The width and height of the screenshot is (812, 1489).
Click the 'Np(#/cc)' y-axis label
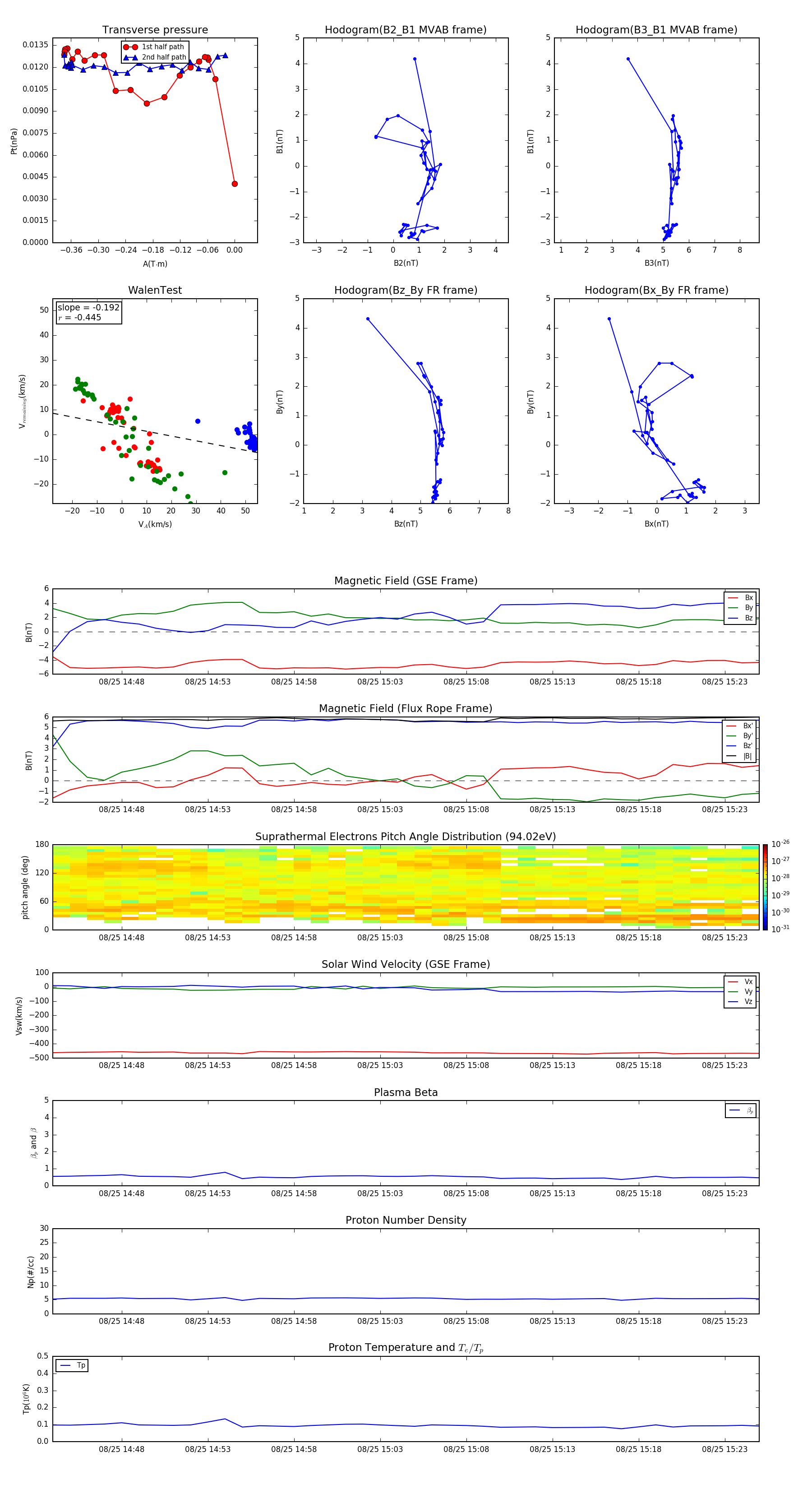pos(31,1272)
